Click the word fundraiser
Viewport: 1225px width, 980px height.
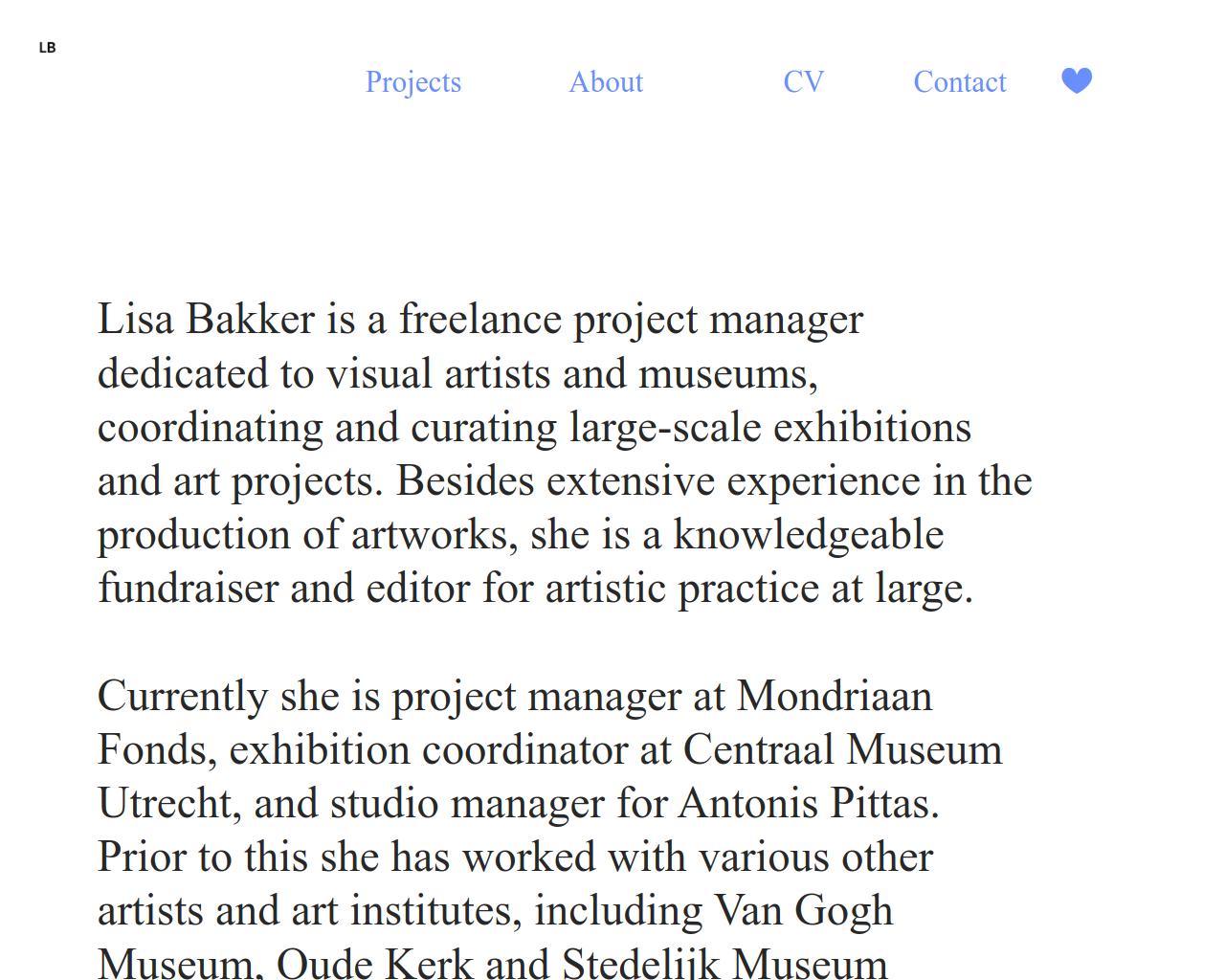pyautogui.click(x=188, y=589)
